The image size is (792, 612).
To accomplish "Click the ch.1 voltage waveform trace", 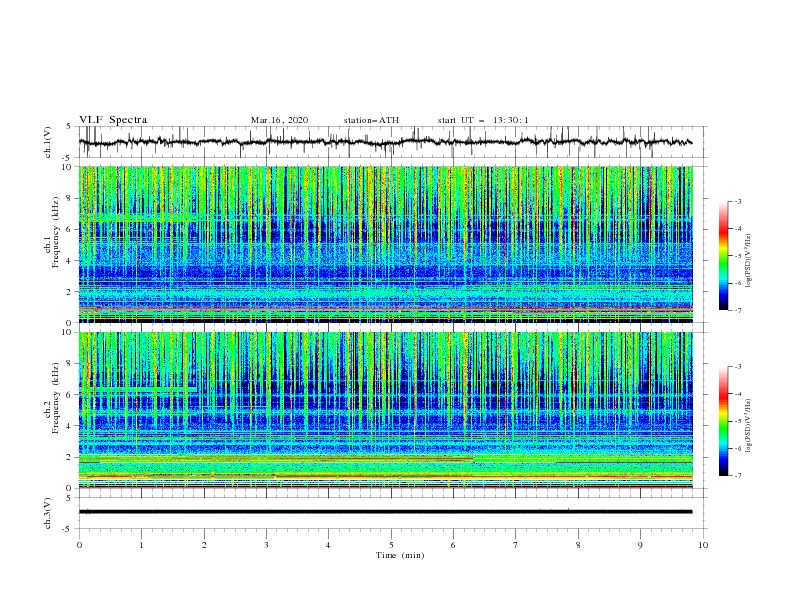I will click(386, 142).
